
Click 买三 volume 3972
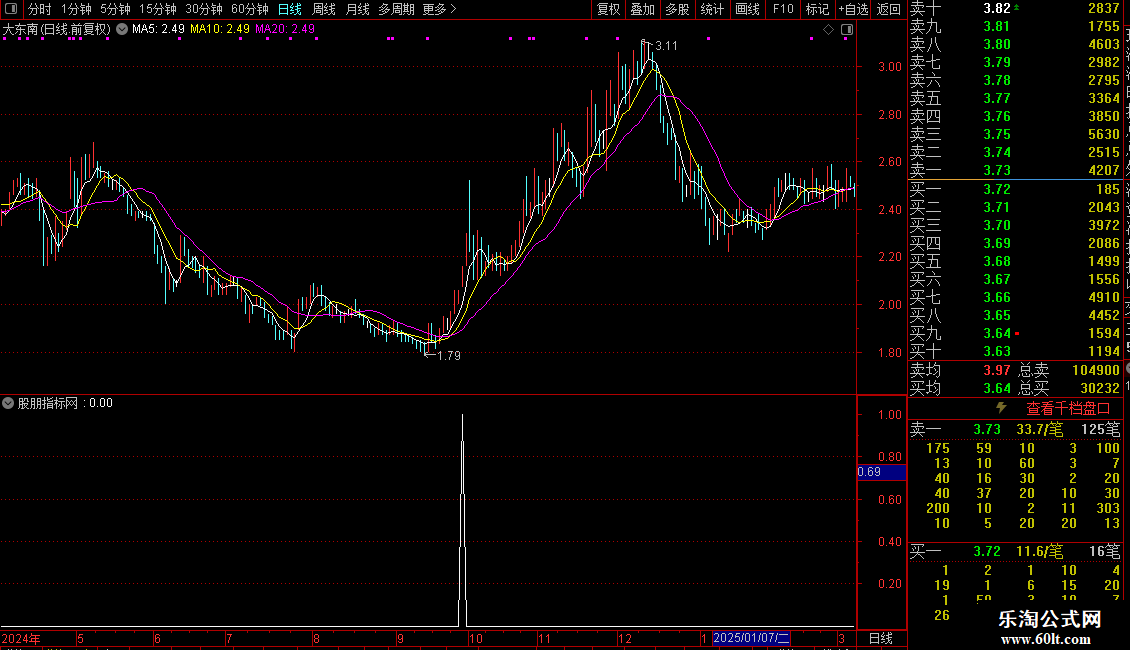point(1104,226)
